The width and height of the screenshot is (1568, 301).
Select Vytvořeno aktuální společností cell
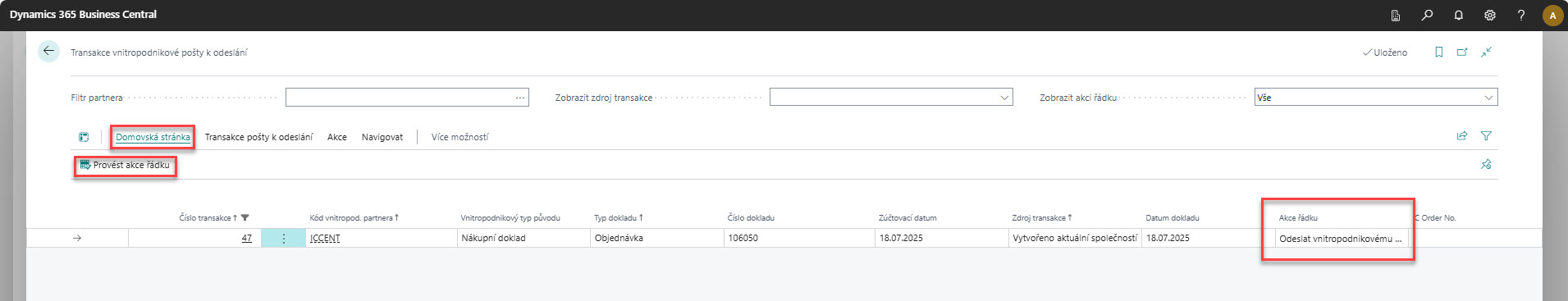pos(1075,238)
